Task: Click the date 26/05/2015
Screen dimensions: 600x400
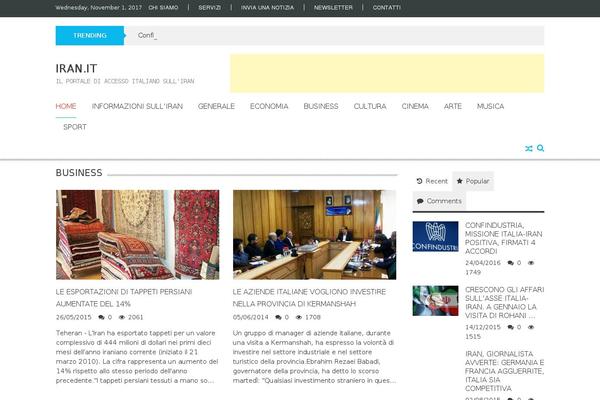Action: pos(74,317)
